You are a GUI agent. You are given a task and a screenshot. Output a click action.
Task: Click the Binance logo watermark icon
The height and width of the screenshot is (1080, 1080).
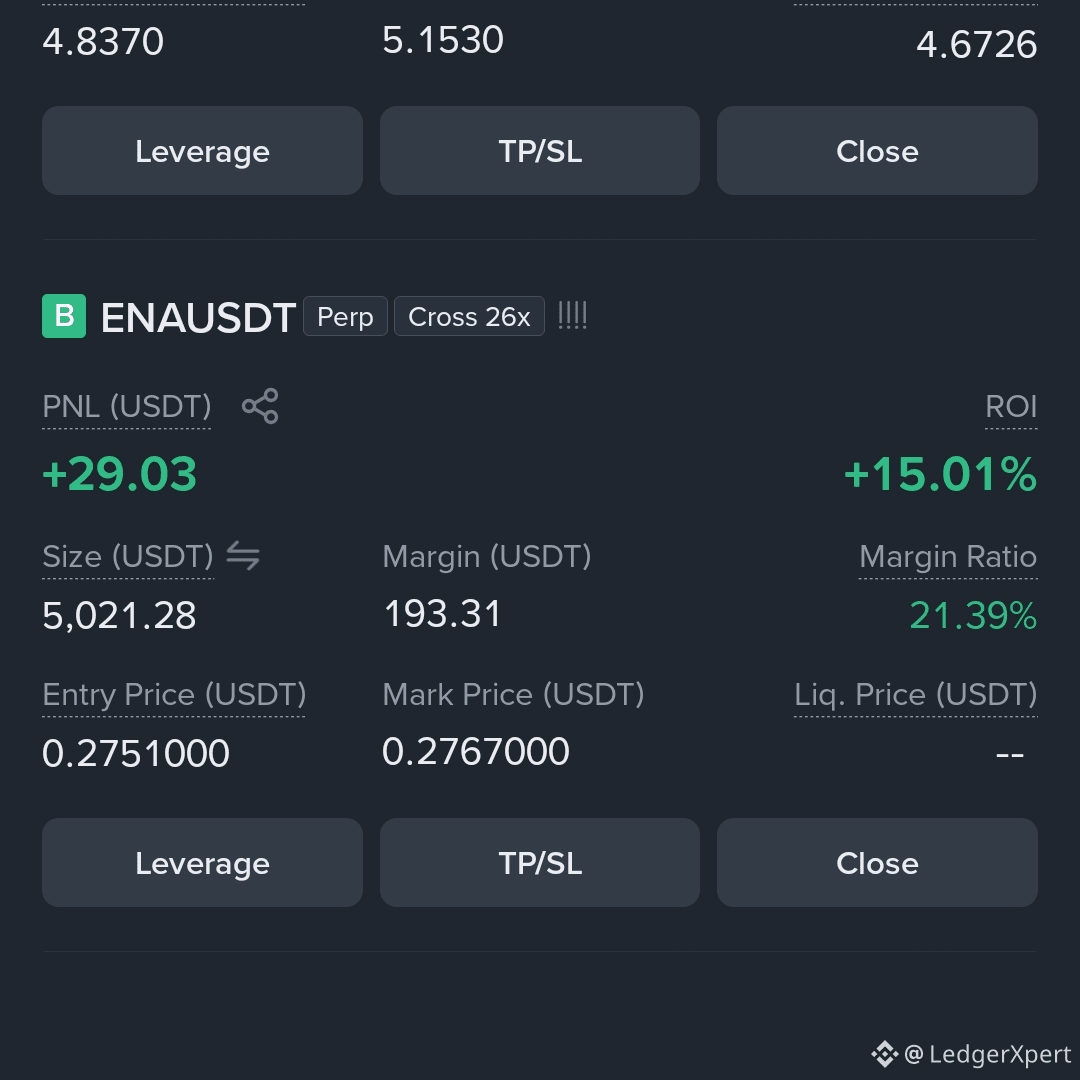click(884, 1054)
